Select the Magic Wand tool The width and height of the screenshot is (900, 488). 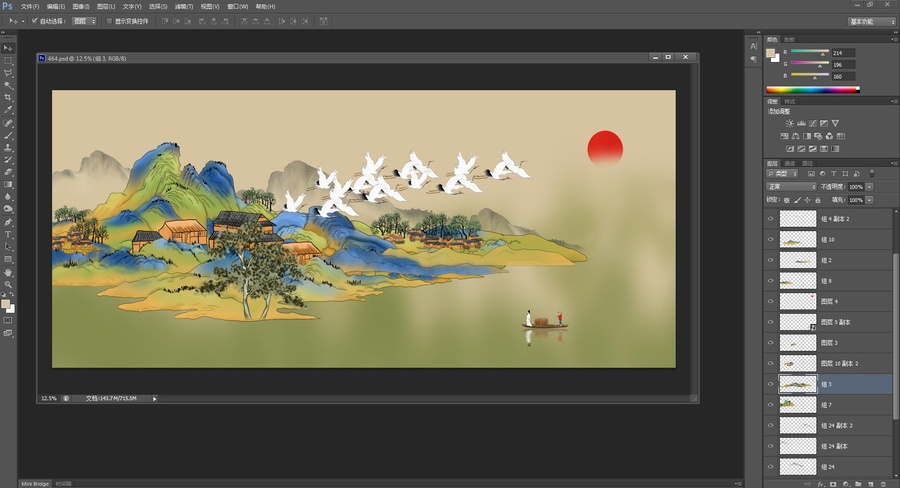tap(8, 86)
